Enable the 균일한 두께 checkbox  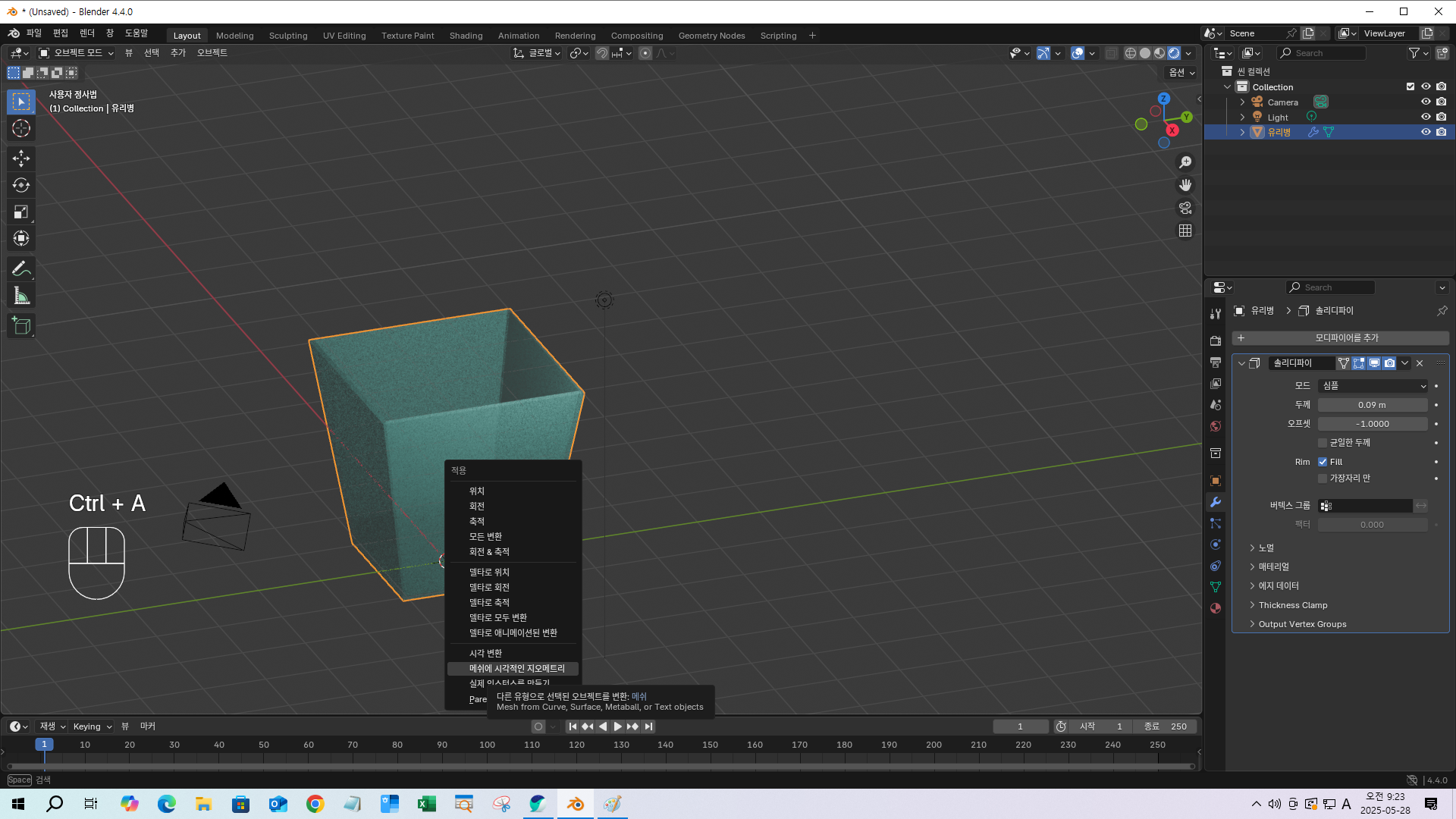click(1323, 443)
